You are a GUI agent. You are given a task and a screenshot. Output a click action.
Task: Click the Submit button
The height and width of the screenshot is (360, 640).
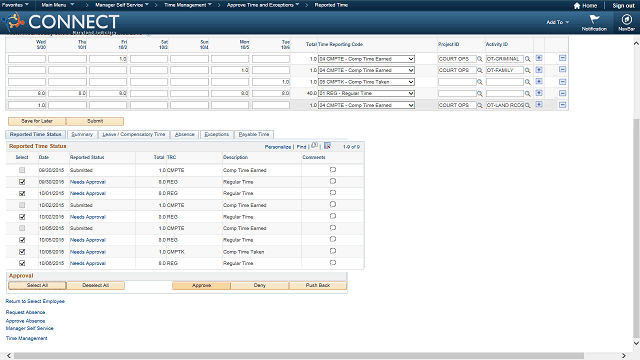pyautogui.click(x=95, y=121)
